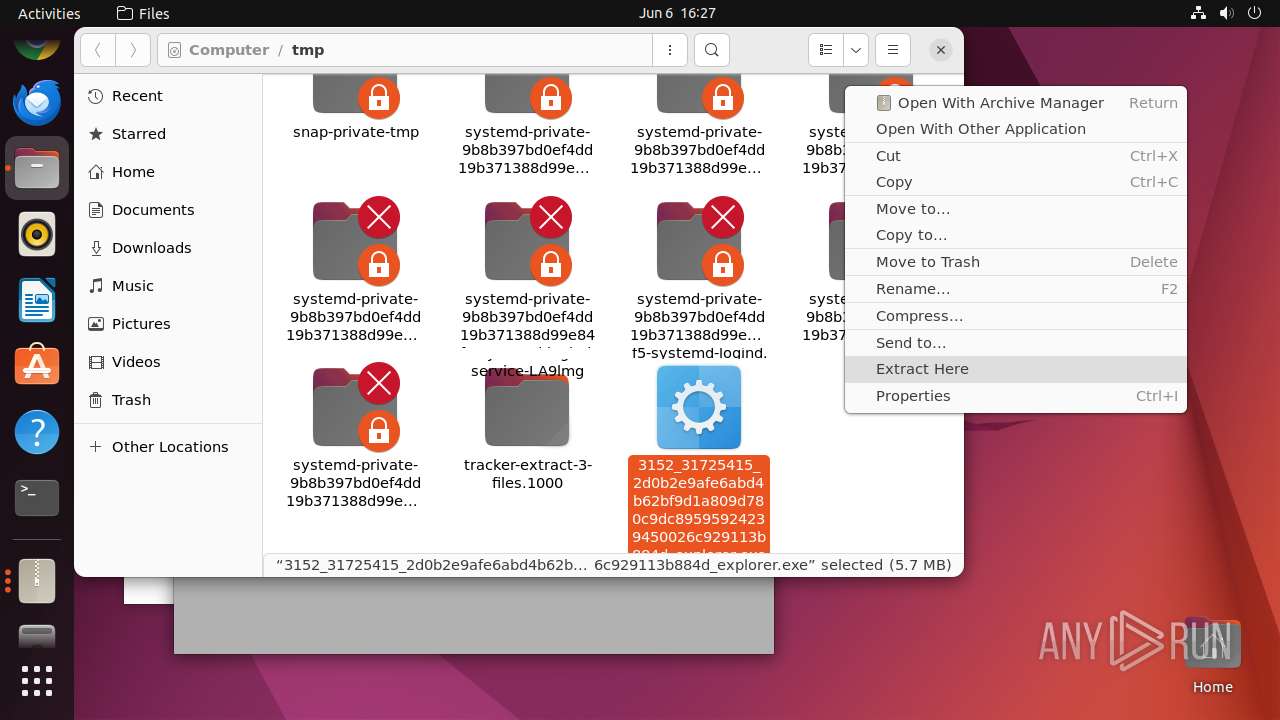Show Applications grid in the dock
Screen dimensions: 1280x720
(37, 681)
